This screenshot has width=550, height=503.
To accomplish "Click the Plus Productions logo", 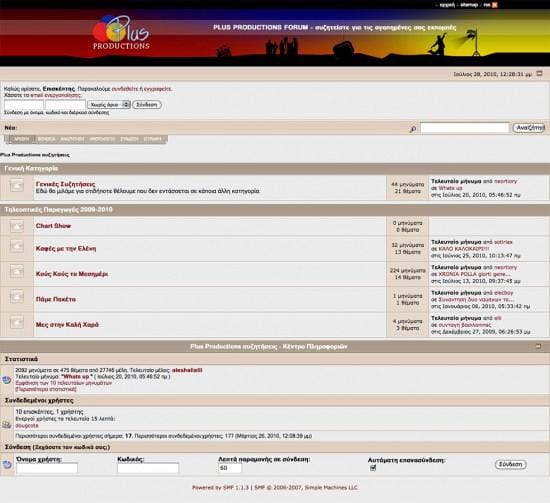I will click(121, 33).
